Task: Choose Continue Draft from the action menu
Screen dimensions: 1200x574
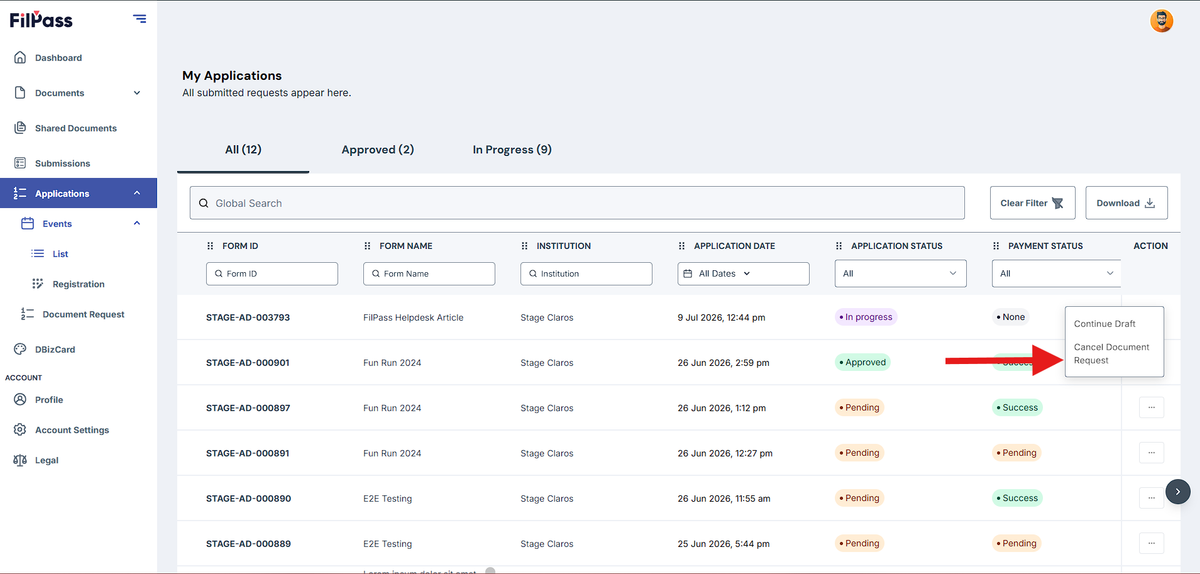Action: click(1105, 324)
